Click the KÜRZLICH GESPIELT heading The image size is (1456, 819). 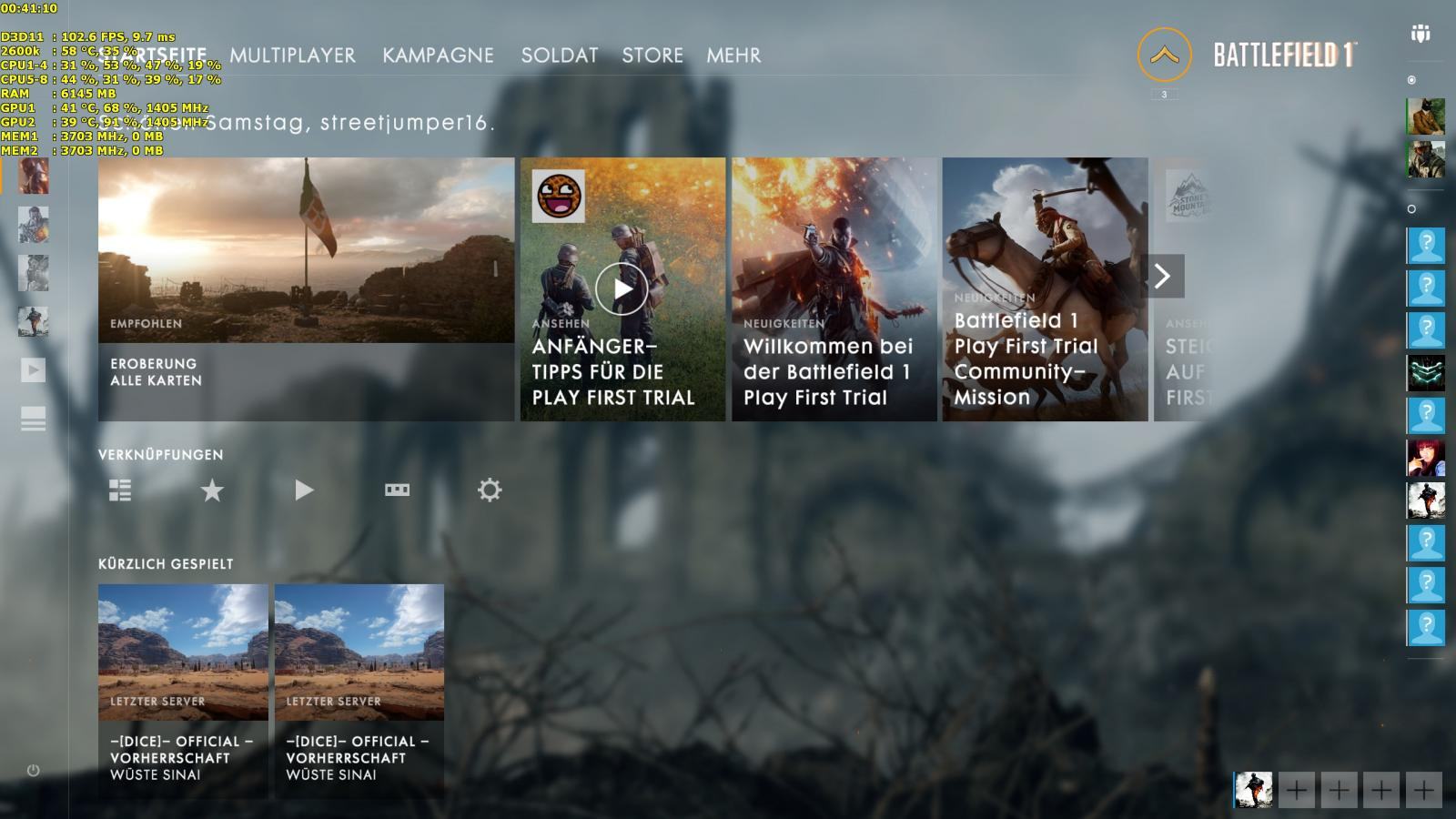166,563
